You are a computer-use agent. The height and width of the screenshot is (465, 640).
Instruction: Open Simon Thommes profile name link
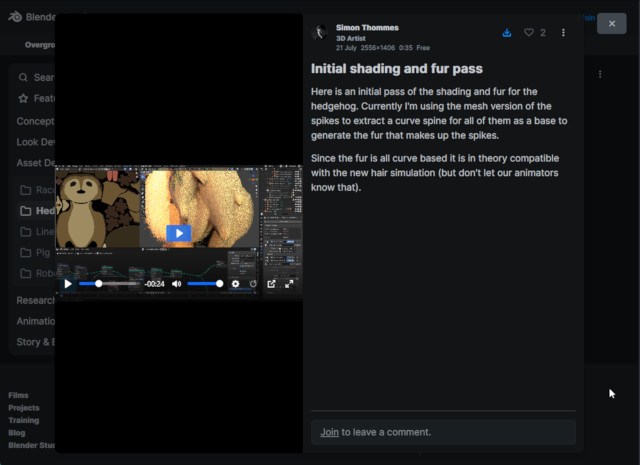367,28
